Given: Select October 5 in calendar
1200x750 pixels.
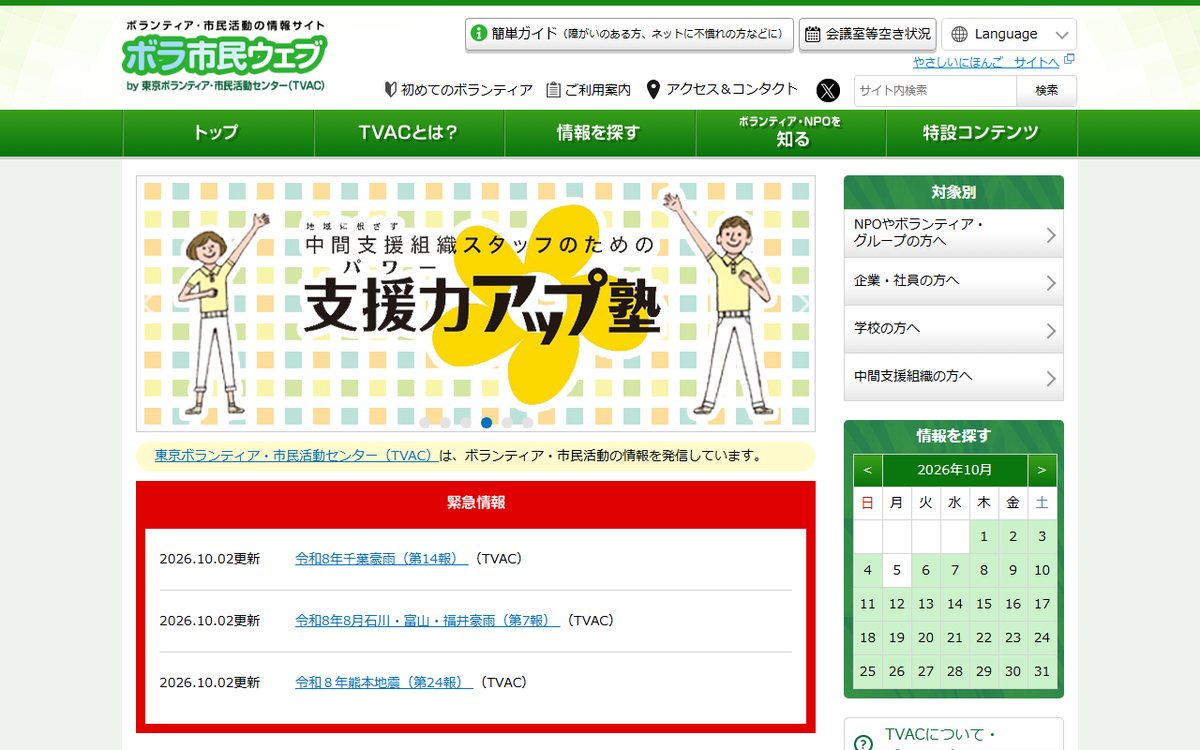Looking at the screenshot, I should (897, 571).
